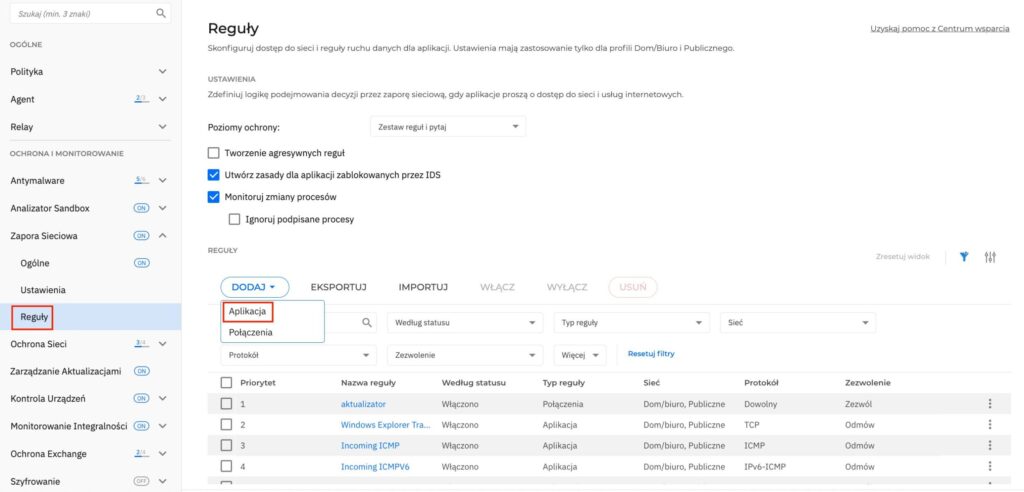Open the three-dot menu for Incoming ICMPV6 rule
The image size is (1024, 492).
[990, 467]
